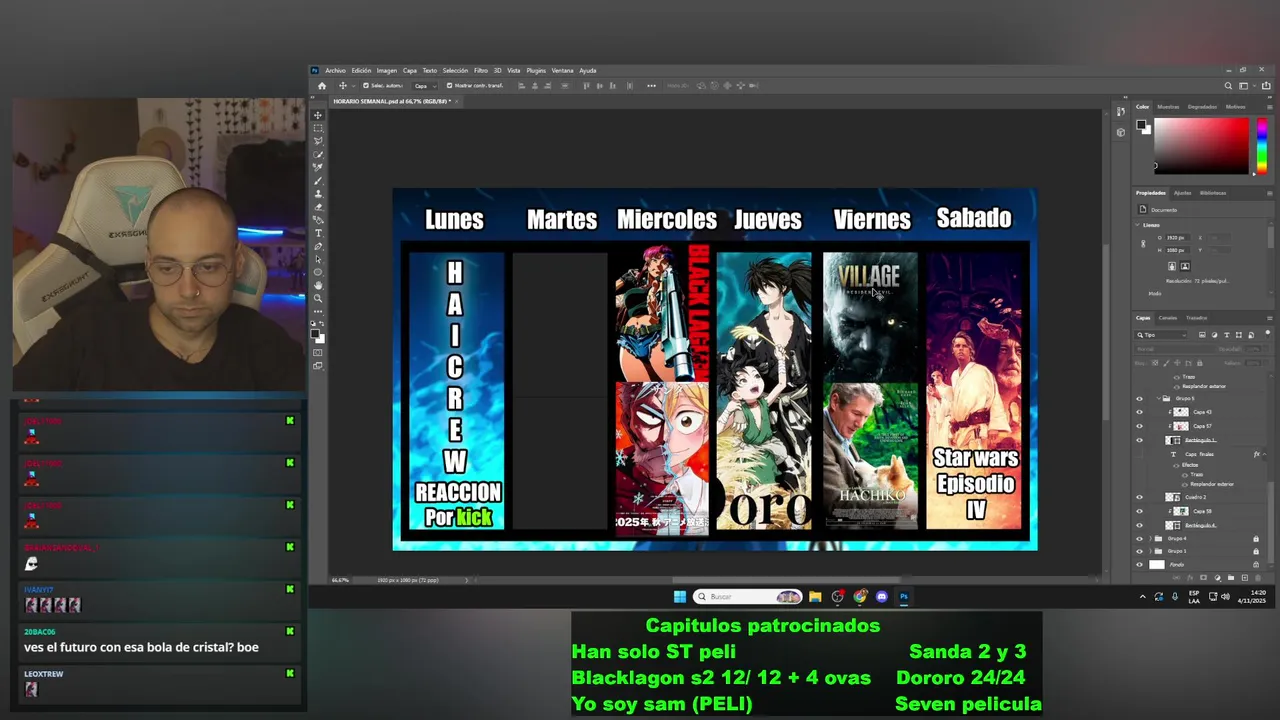
Task: Open the Ventana menu
Action: [563, 71]
